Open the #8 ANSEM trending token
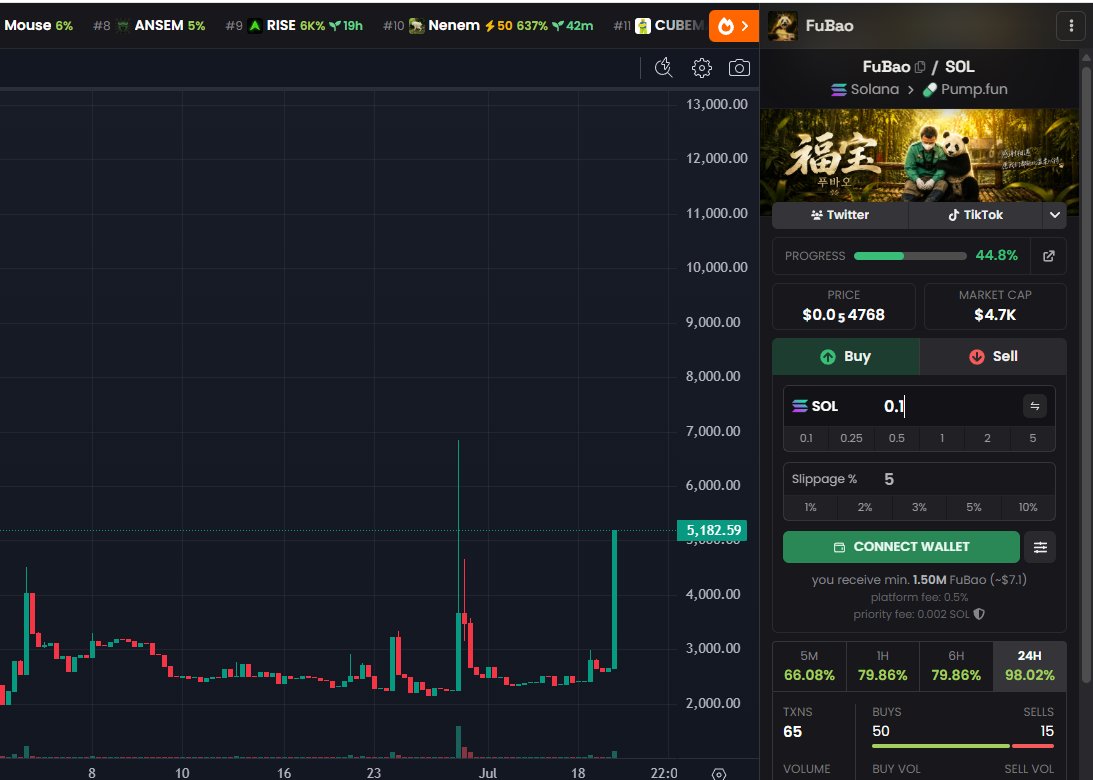 pos(149,26)
